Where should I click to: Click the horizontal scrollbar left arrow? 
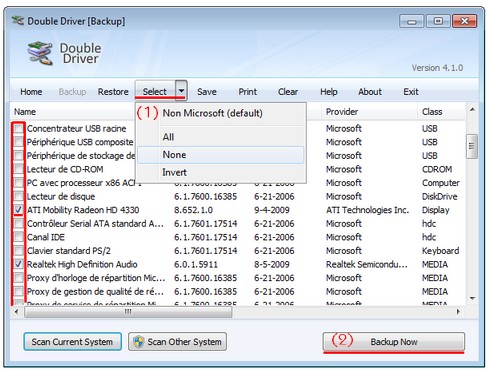click(17, 312)
